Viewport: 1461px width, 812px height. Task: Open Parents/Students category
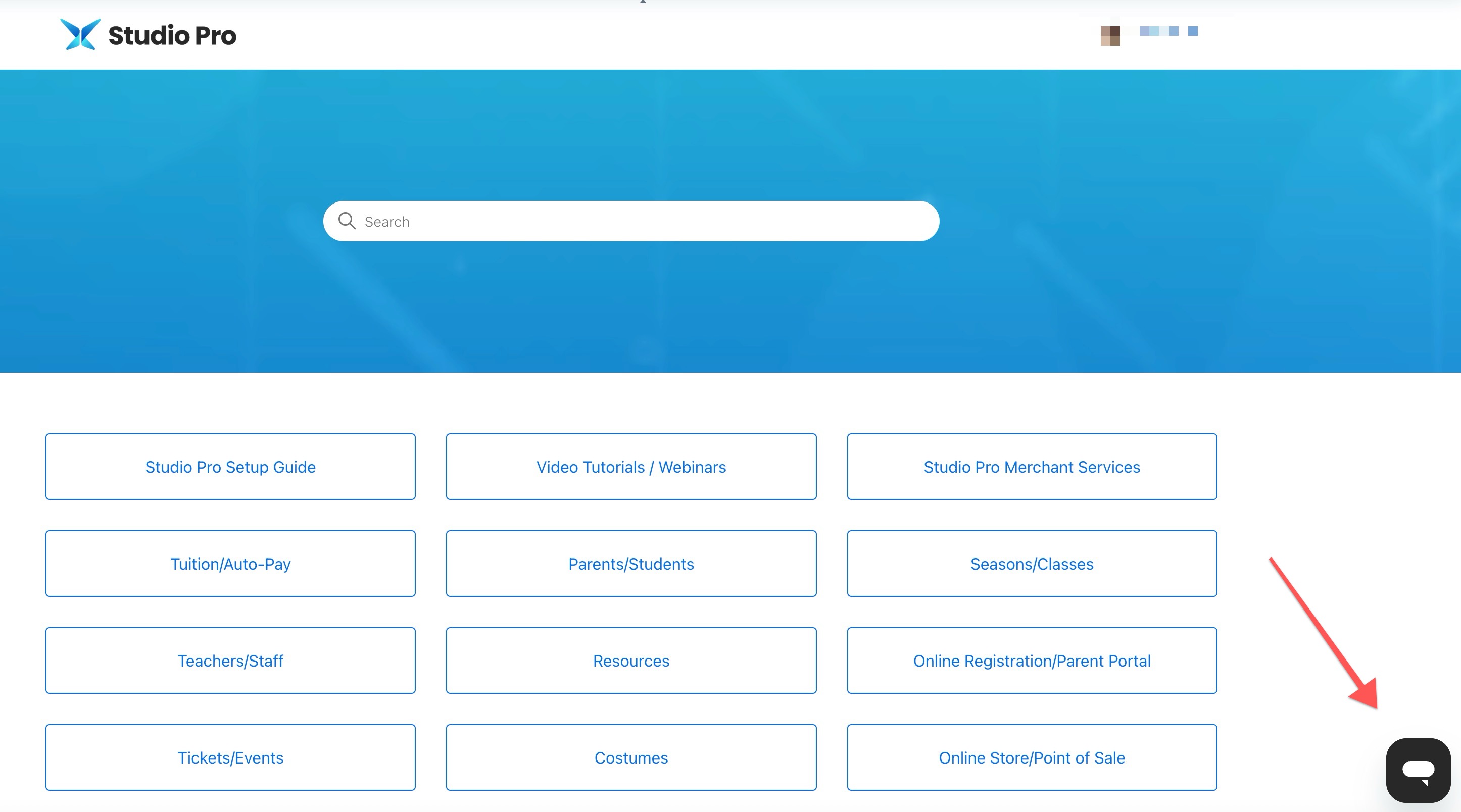pyautogui.click(x=631, y=564)
